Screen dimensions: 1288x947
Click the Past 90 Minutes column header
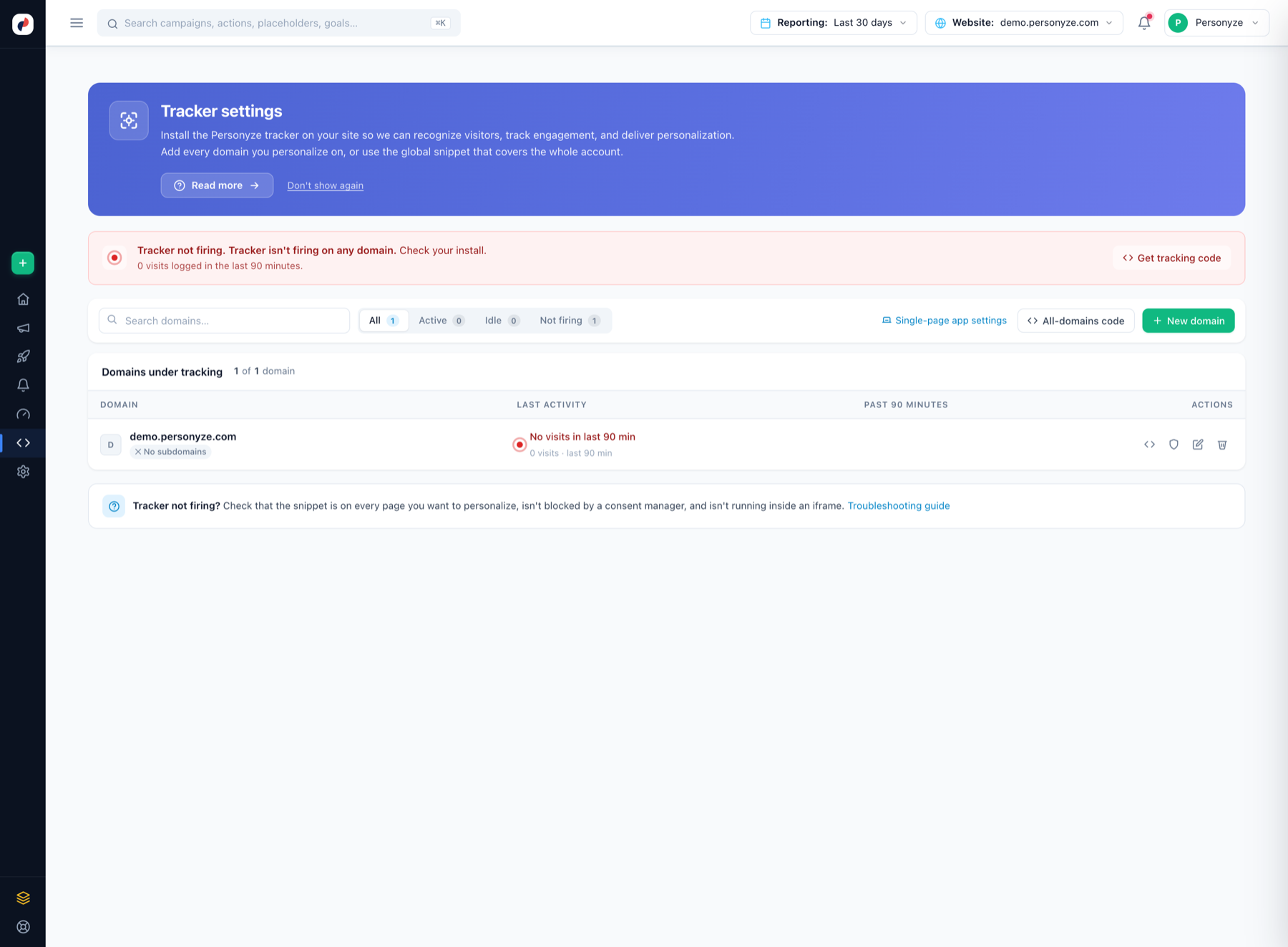[906, 405]
